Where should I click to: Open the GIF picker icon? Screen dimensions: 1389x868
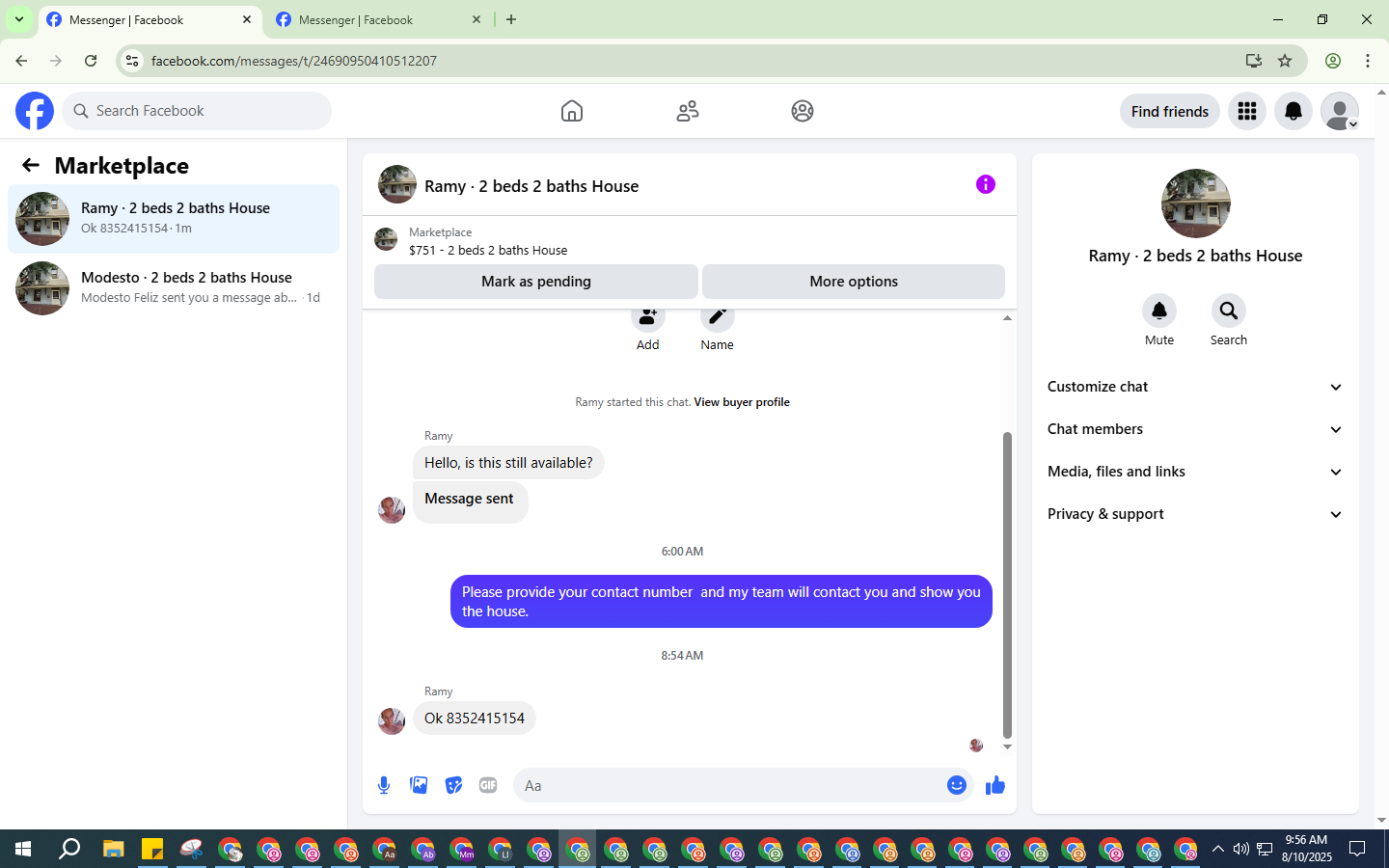488,785
